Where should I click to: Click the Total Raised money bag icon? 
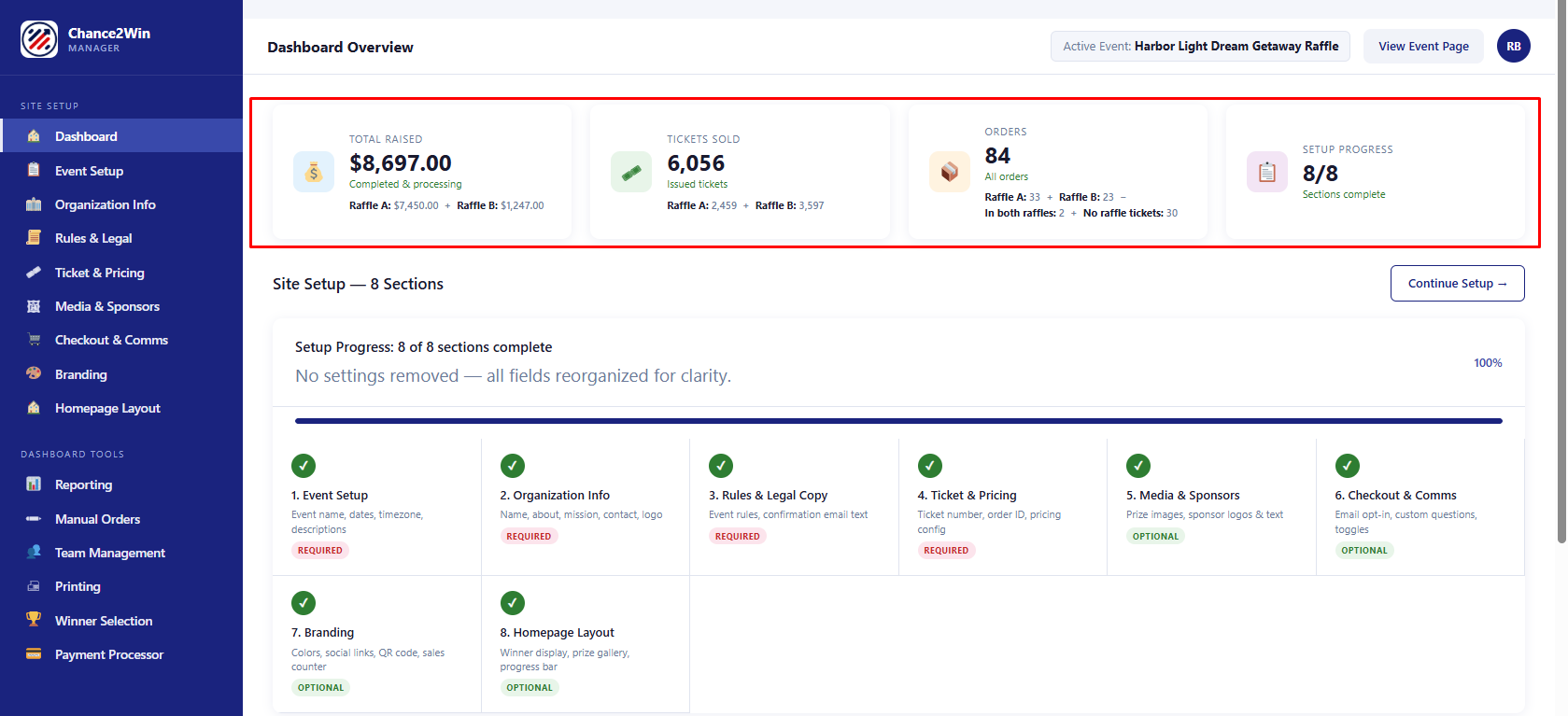pyautogui.click(x=314, y=172)
